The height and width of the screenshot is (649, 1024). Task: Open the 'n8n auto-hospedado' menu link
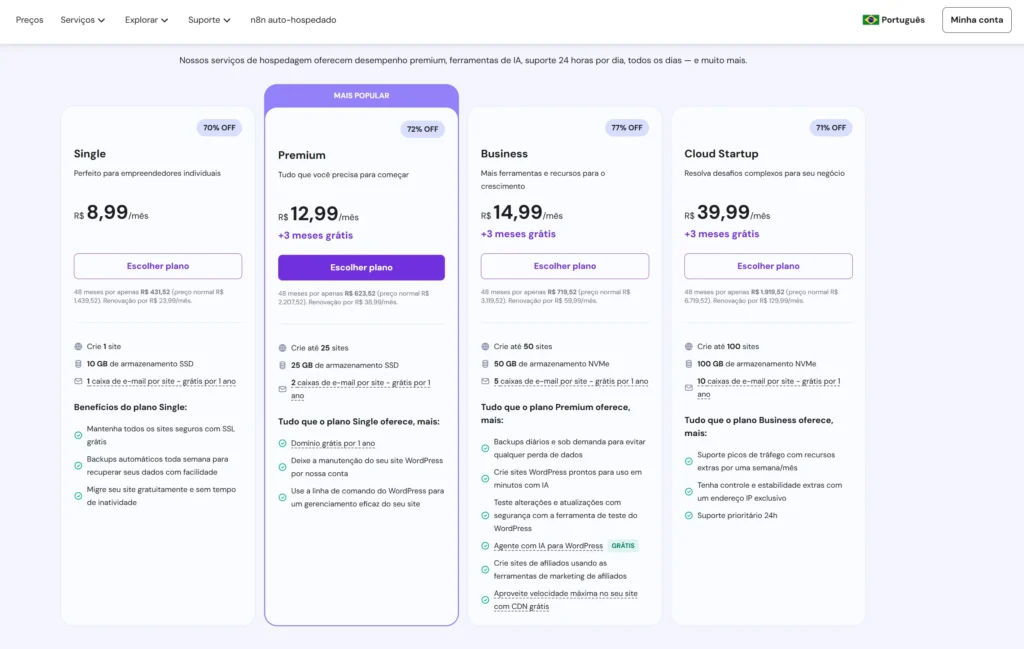pyautogui.click(x=293, y=20)
